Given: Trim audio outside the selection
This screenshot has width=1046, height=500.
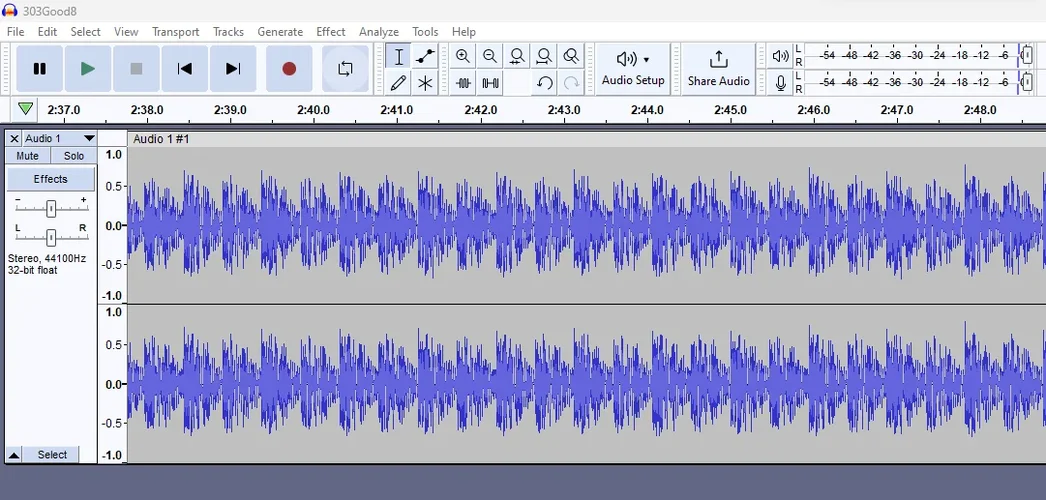Looking at the screenshot, I should (x=463, y=83).
